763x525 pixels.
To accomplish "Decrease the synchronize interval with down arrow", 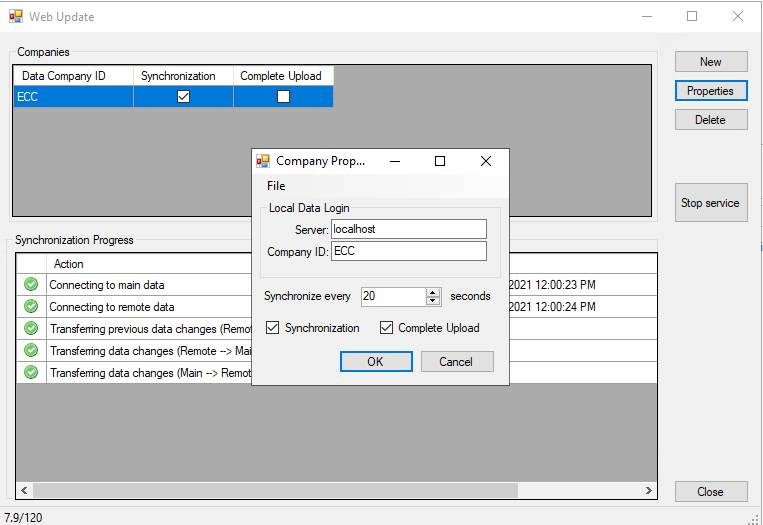I will coord(433,301).
